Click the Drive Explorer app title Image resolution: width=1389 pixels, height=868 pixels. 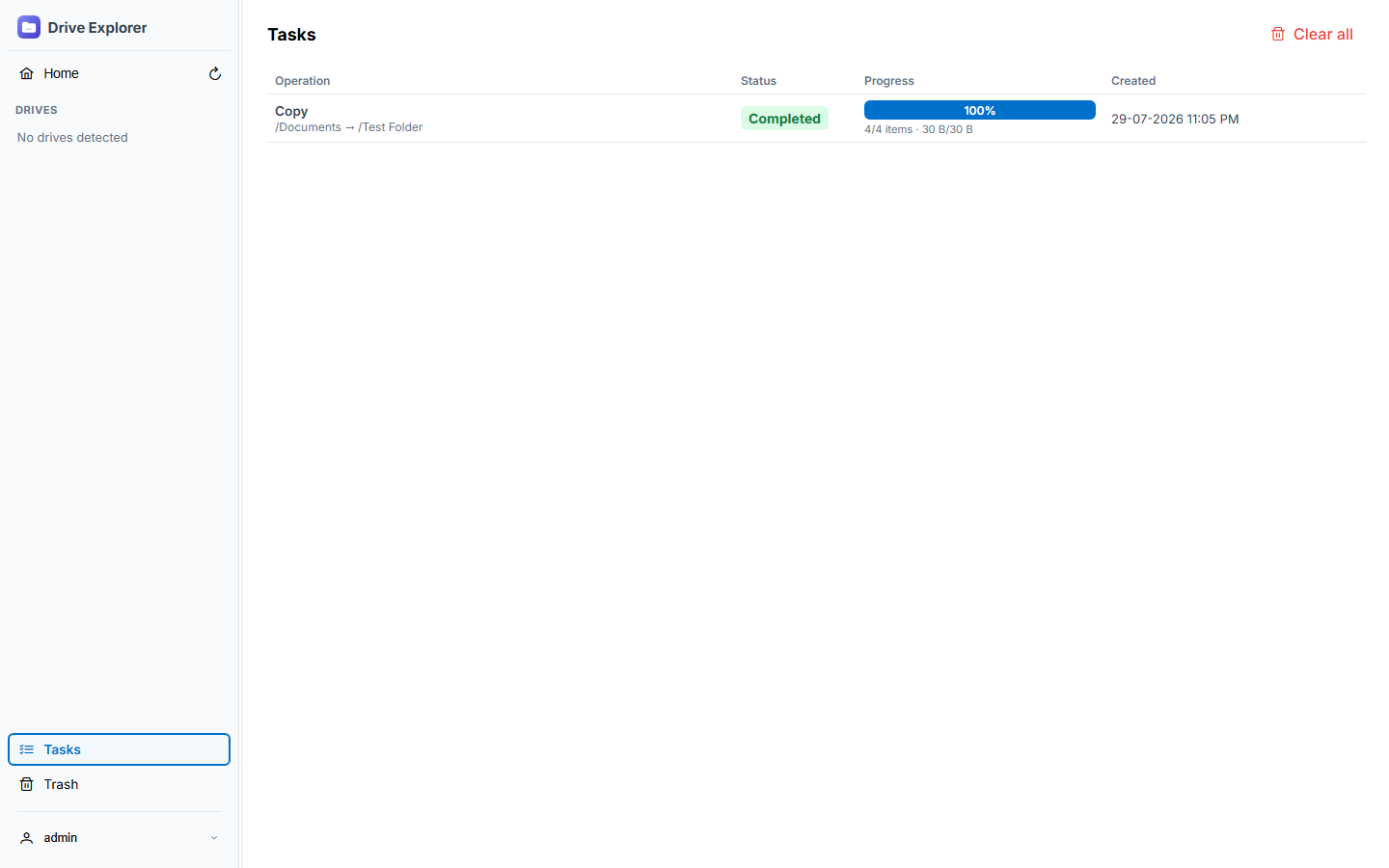[97, 27]
